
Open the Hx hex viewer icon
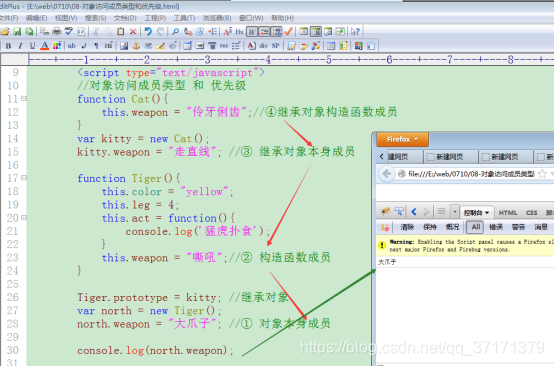[240, 31]
